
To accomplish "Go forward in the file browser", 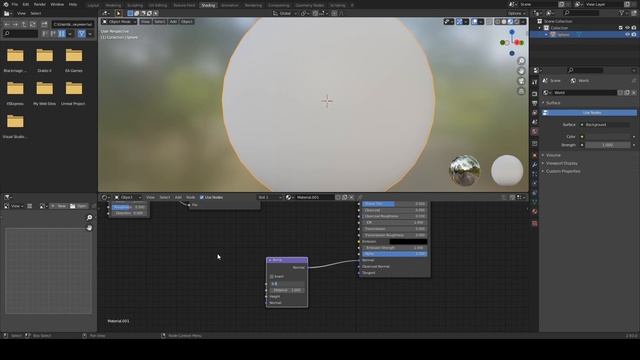I will [x=15, y=24].
